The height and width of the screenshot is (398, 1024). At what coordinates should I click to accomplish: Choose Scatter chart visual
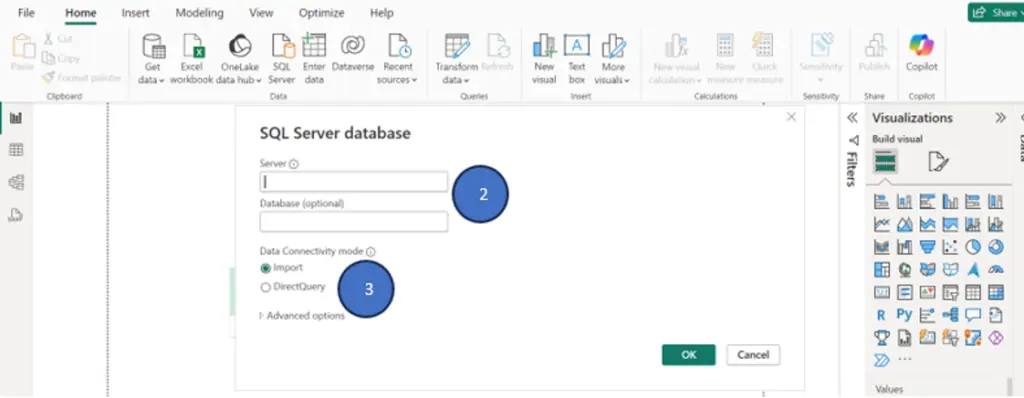(x=950, y=247)
